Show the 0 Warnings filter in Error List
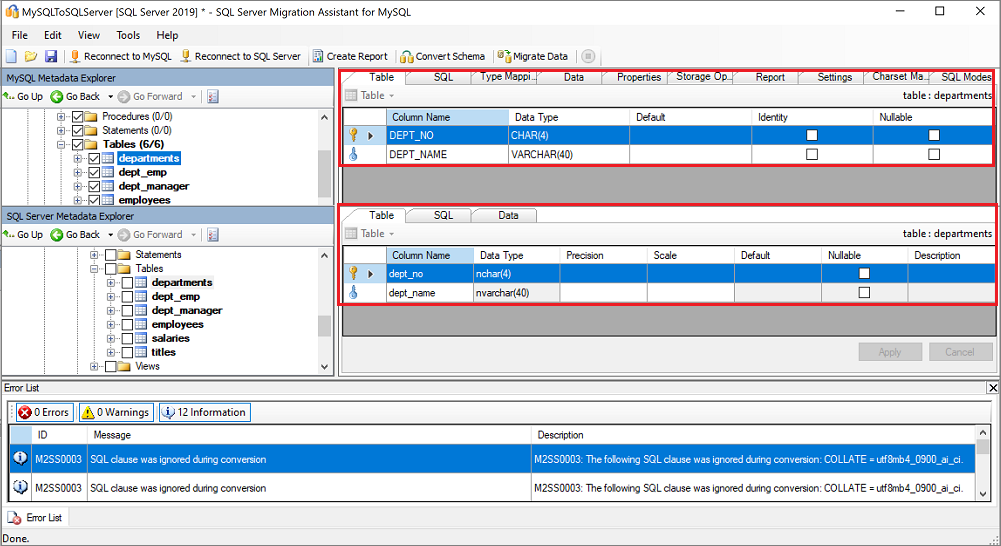Viewport: 1001px width, 546px height. 116,412
